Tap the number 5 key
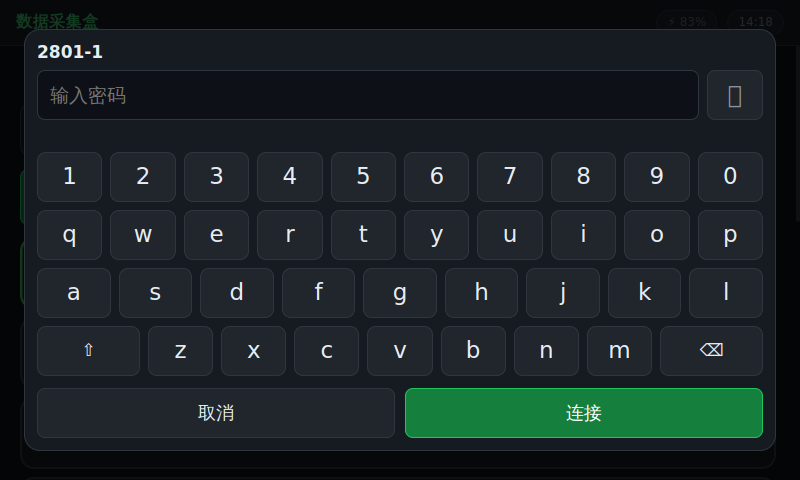800x480 pixels. pos(363,177)
